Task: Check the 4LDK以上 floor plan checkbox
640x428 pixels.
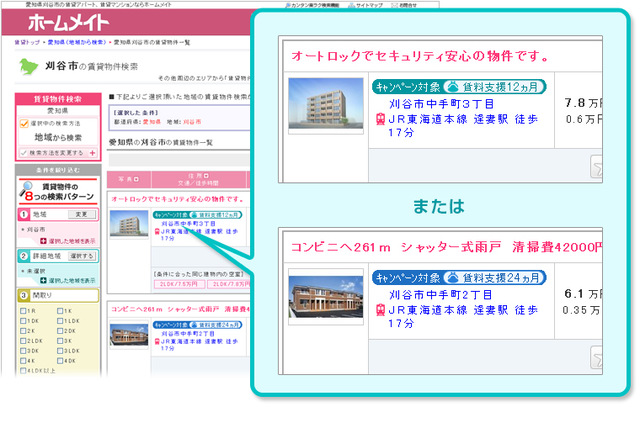Action: click(x=23, y=371)
